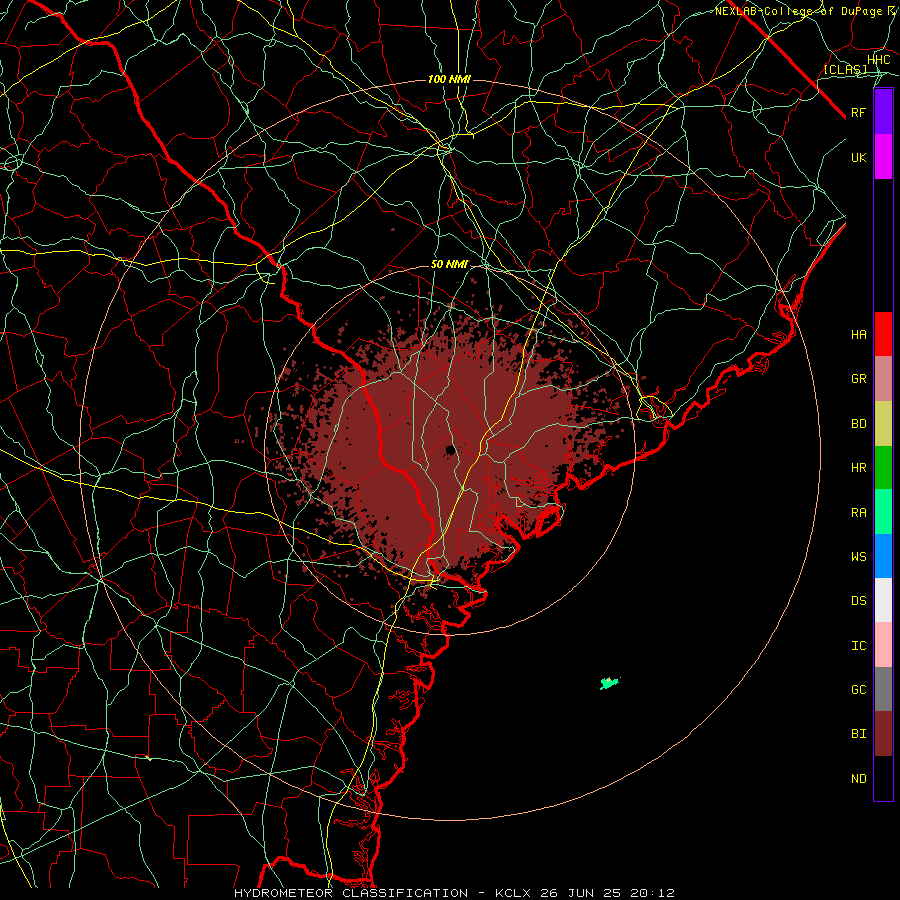Click the black radar site dot at echo center

451,449
